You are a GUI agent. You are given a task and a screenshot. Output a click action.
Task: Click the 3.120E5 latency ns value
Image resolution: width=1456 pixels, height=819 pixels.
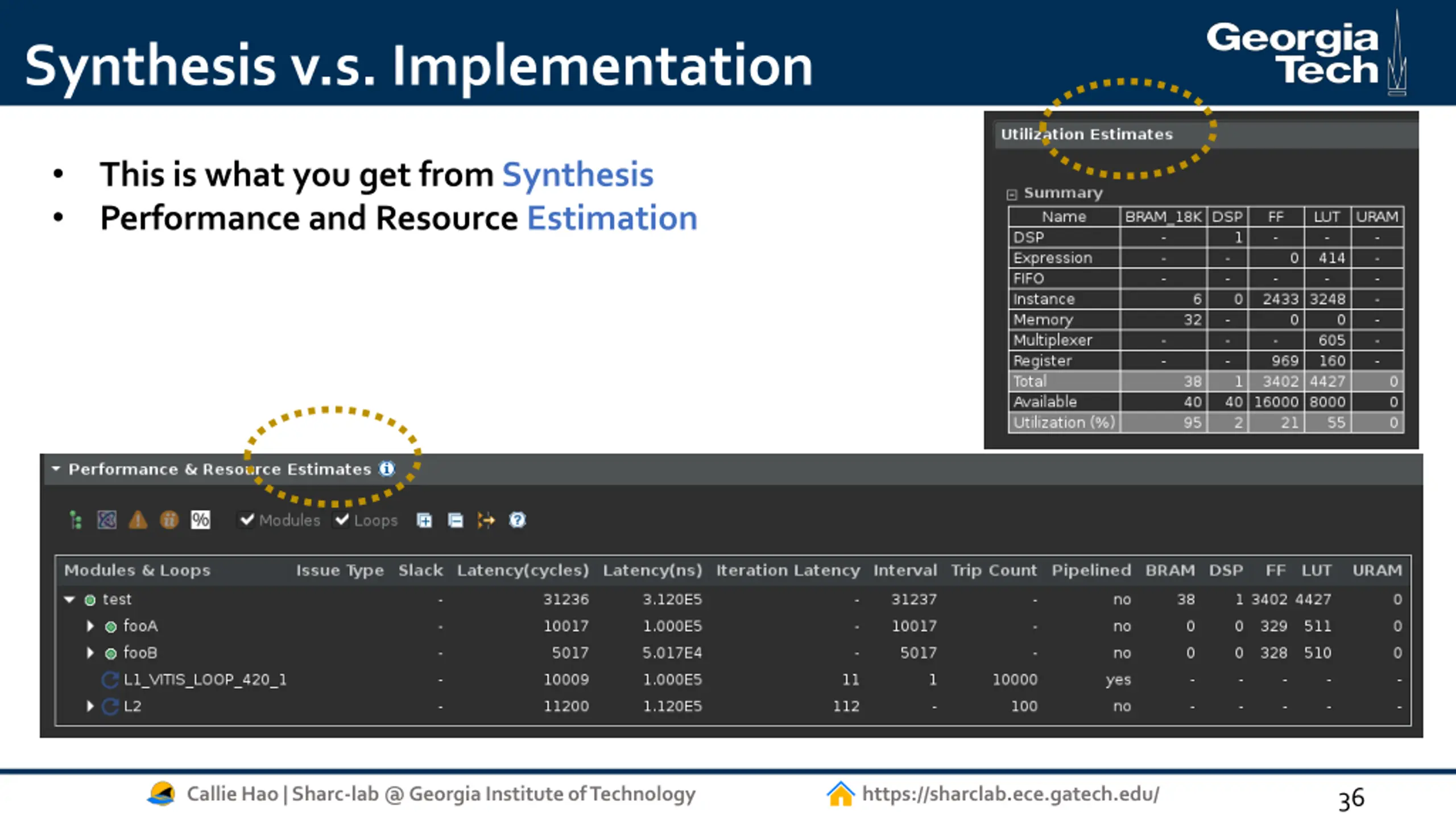click(672, 599)
